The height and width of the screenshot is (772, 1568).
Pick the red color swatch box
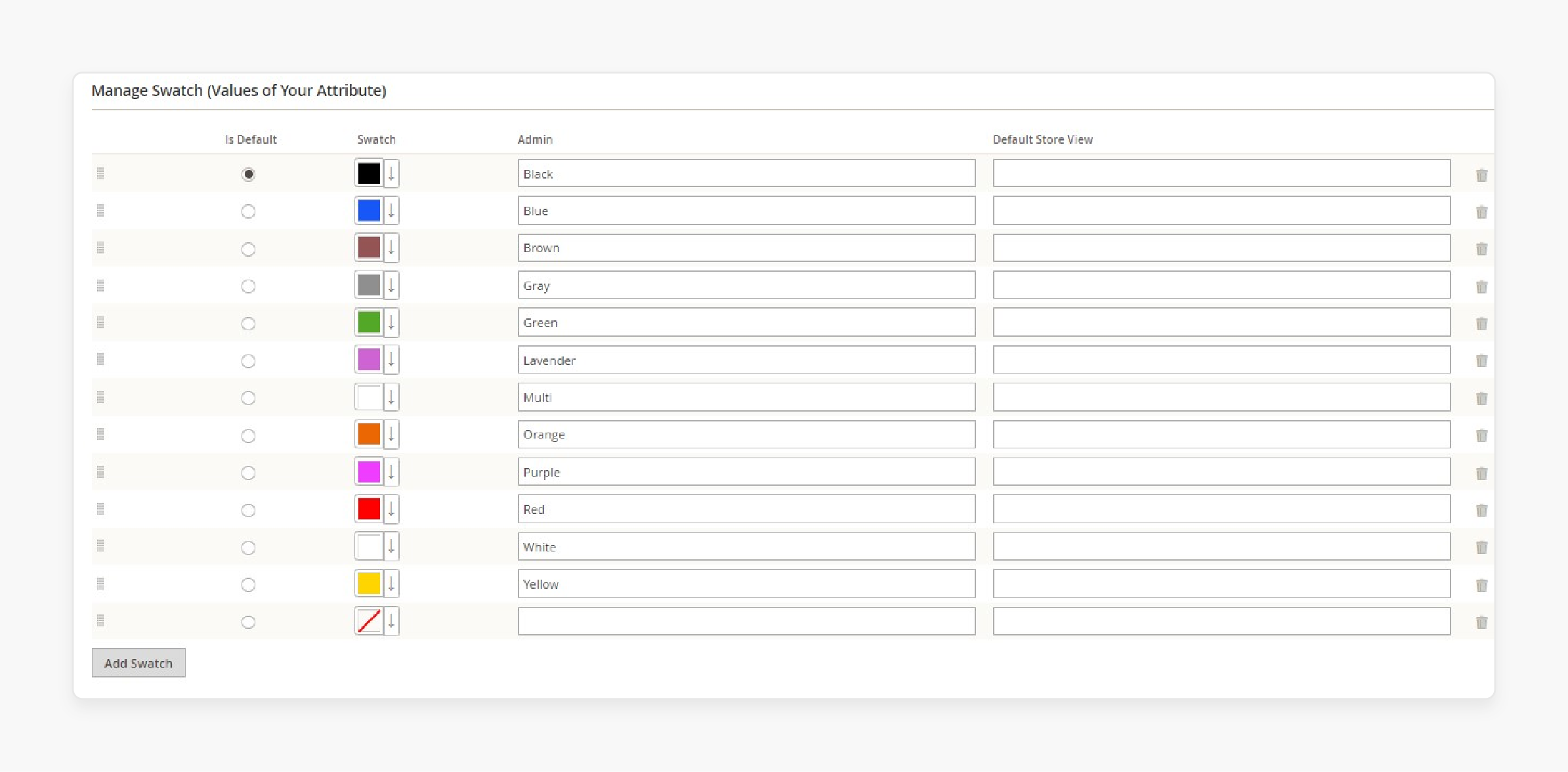coord(369,509)
